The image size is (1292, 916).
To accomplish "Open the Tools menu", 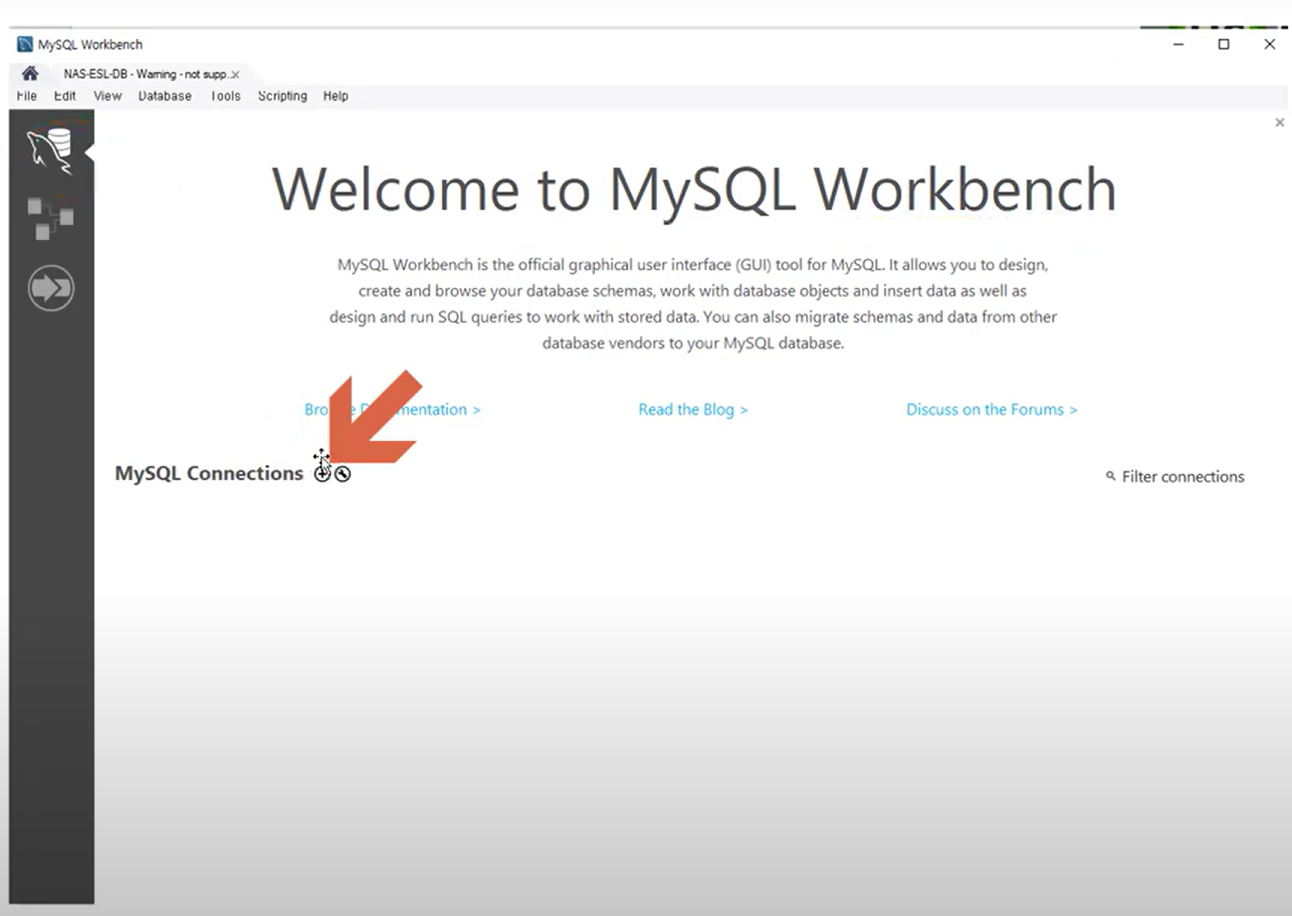I will click(x=225, y=96).
